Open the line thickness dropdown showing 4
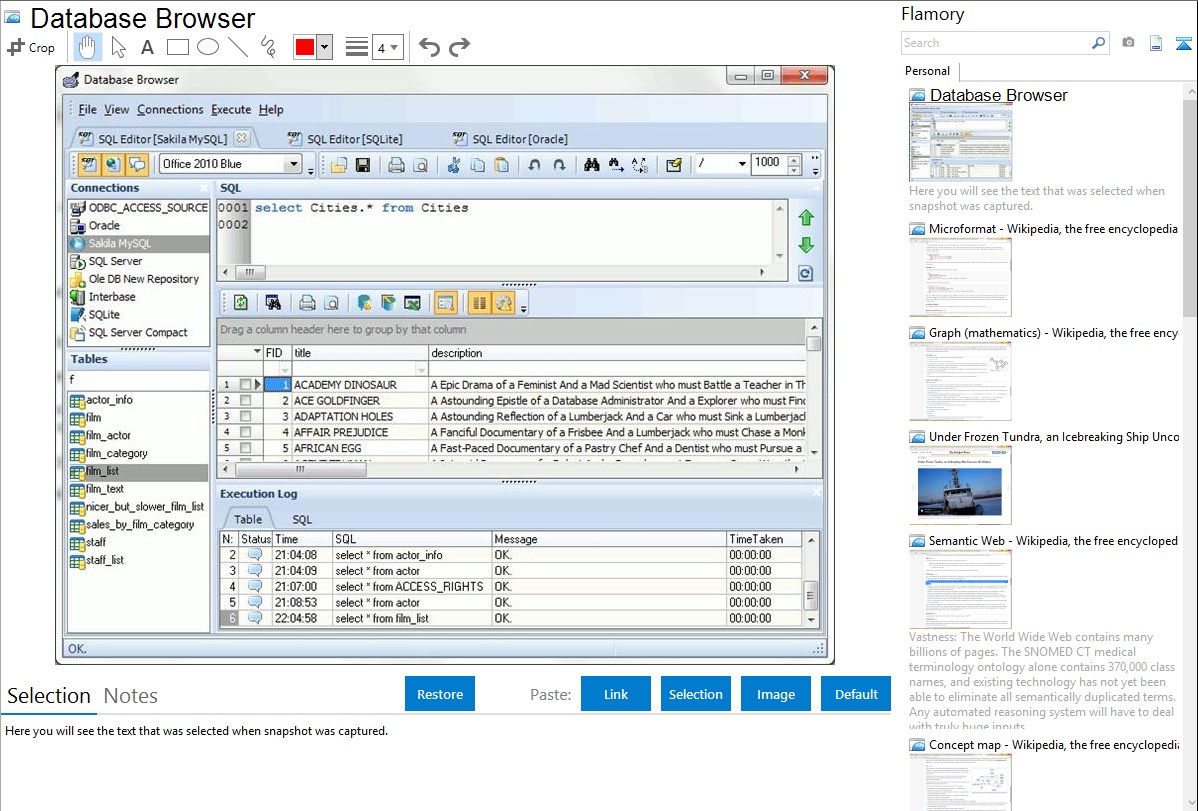The image size is (1198, 811). point(388,48)
